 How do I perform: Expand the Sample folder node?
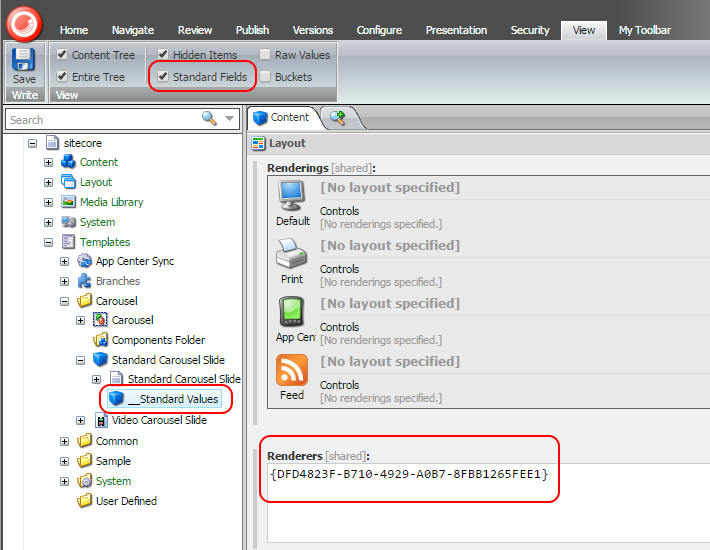(x=64, y=461)
